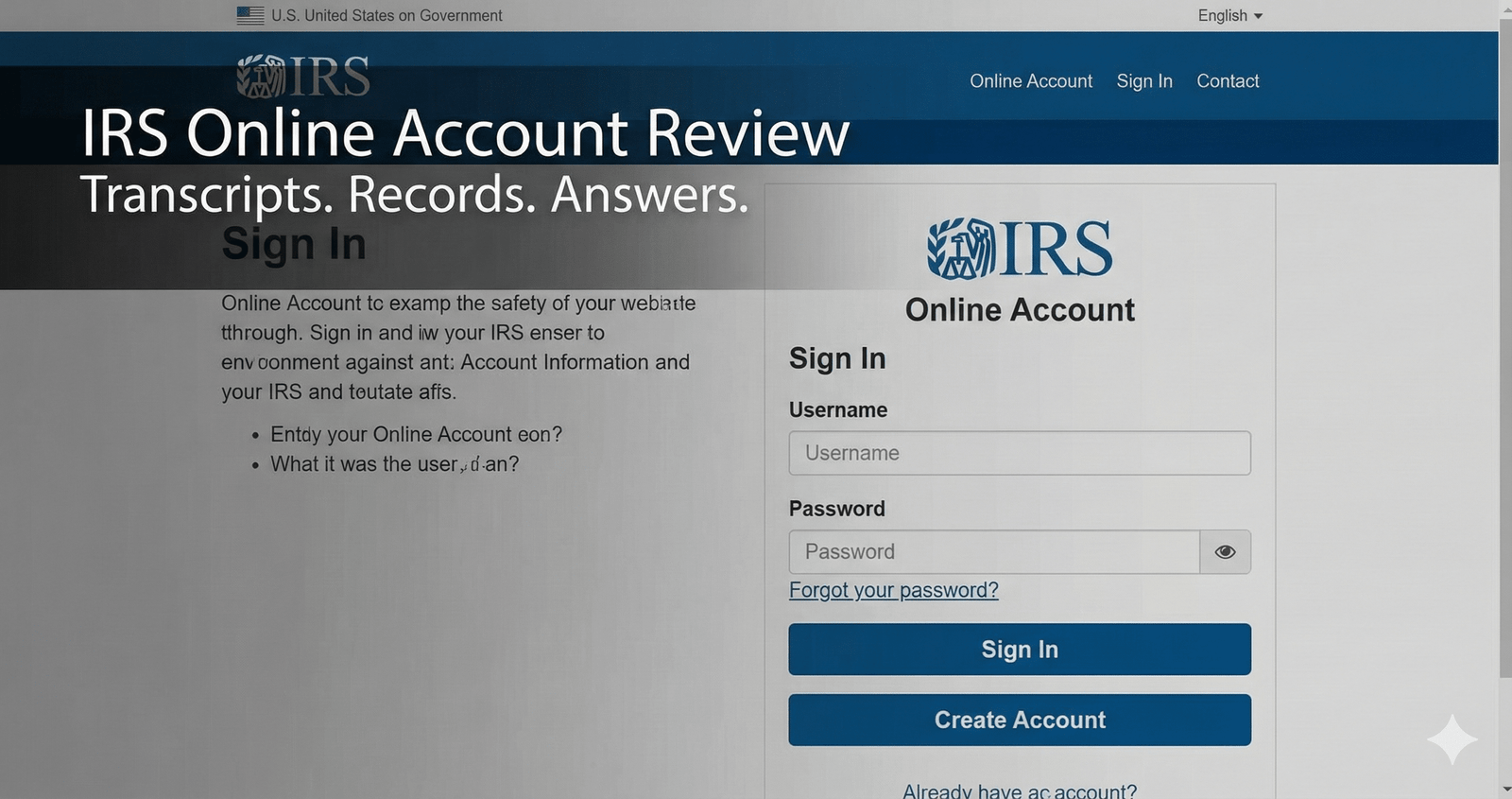Follow the Forgot your password link

click(894, 590)
